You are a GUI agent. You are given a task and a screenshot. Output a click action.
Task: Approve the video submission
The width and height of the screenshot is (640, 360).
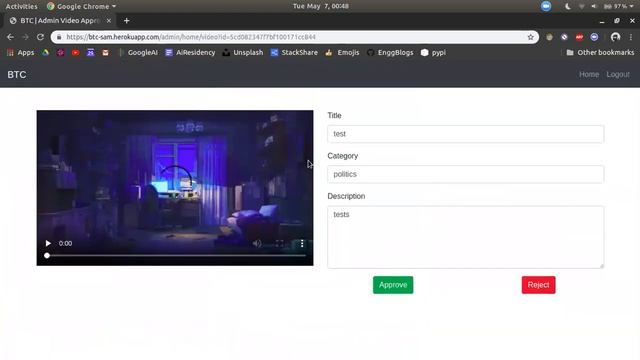[x=393, y=285]
